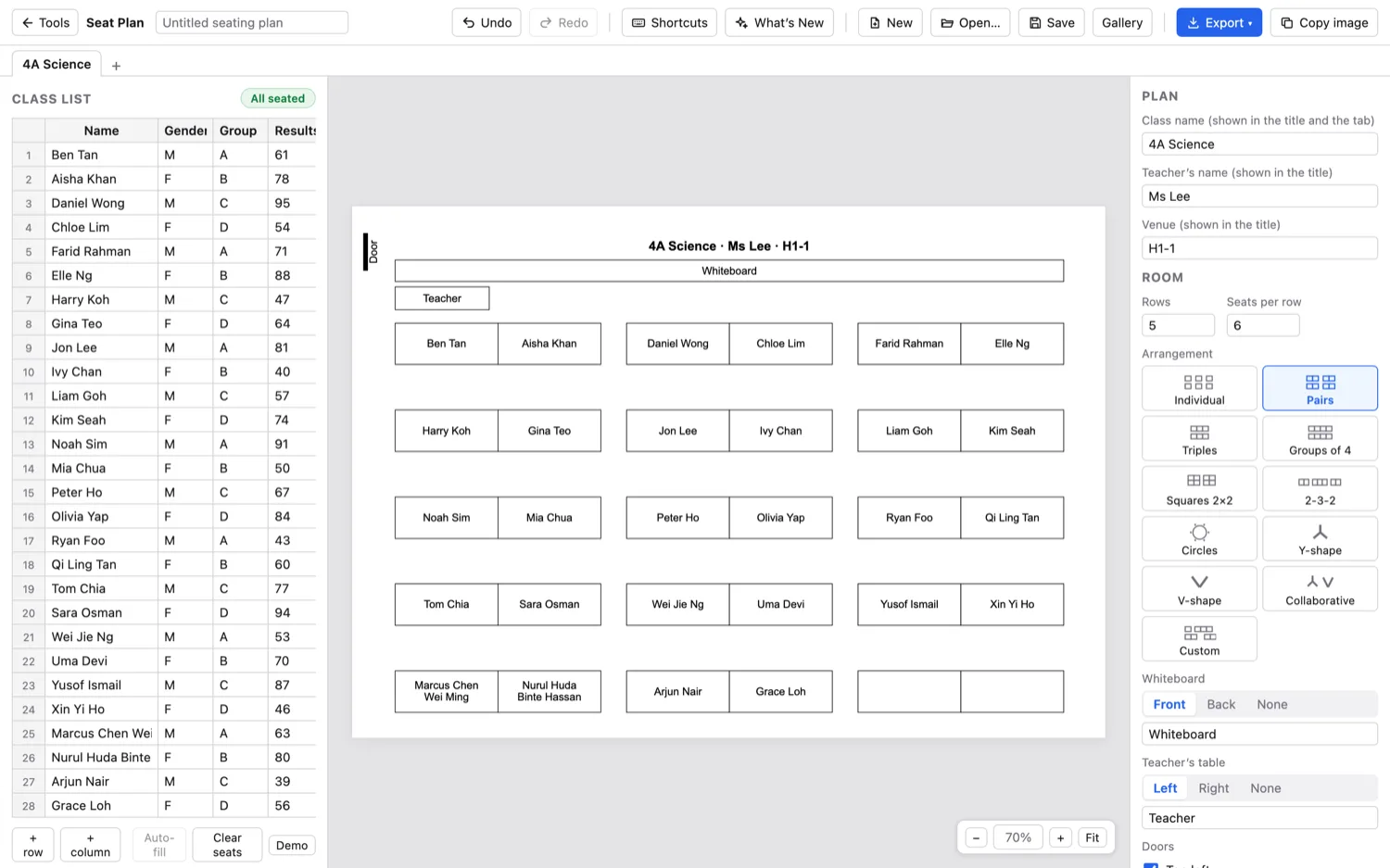Zoom in the plan canvas
1390x868 pixels.
[x=1060, y=837]
